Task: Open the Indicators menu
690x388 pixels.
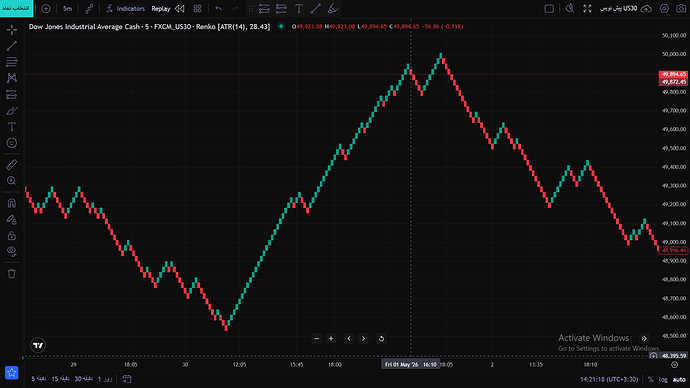Action: tap(125, 9)
